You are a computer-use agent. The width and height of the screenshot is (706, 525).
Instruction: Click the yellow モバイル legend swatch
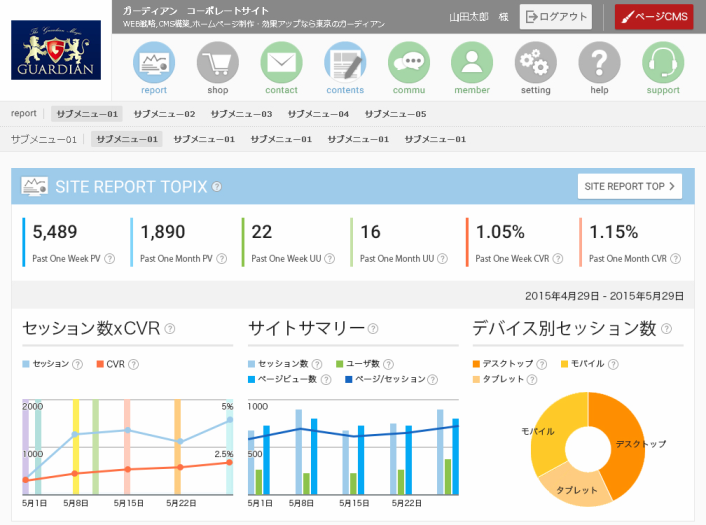[565, 364]
